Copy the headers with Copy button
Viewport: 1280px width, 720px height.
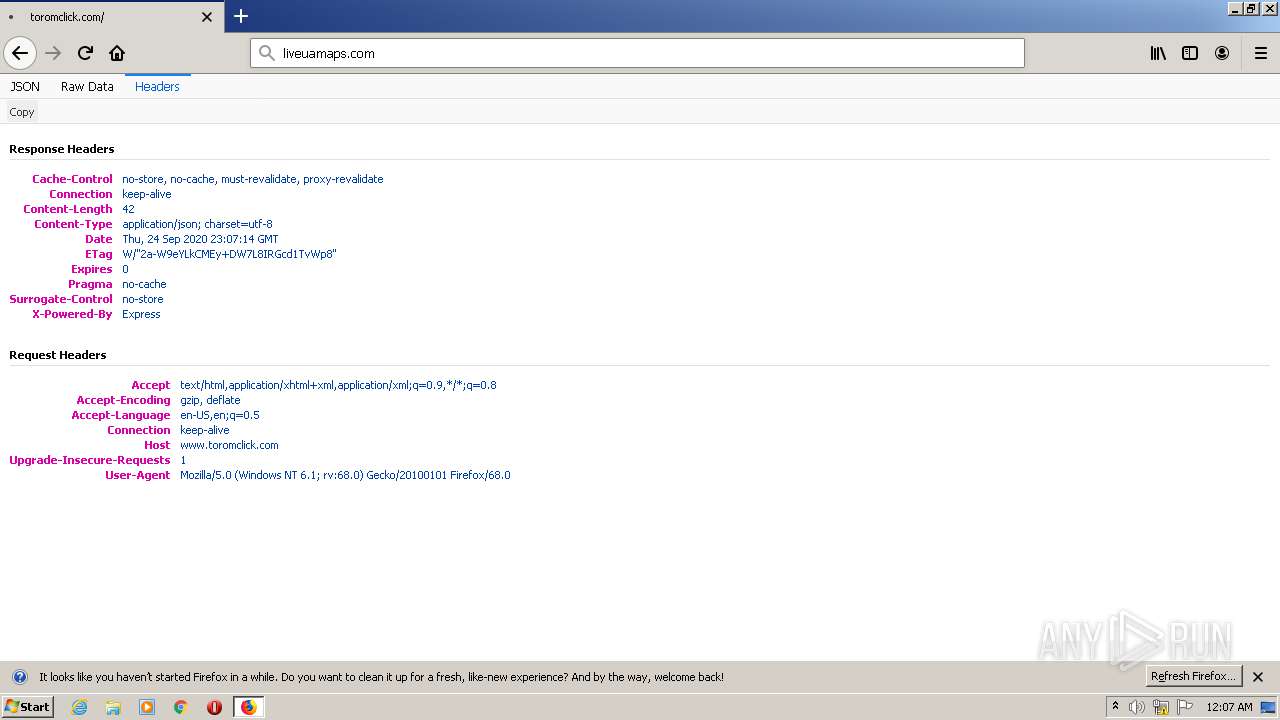tap(22, 112)
